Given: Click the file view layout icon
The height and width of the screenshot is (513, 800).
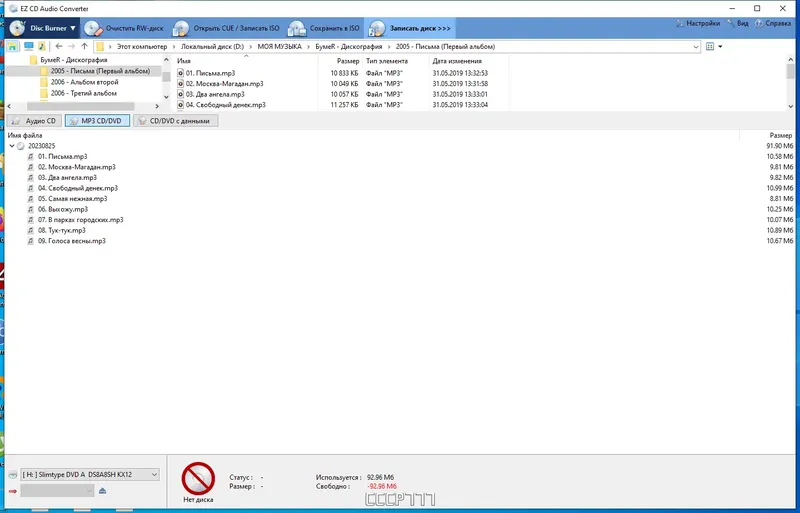Looking at the screenshot, I should click(710, 46).
